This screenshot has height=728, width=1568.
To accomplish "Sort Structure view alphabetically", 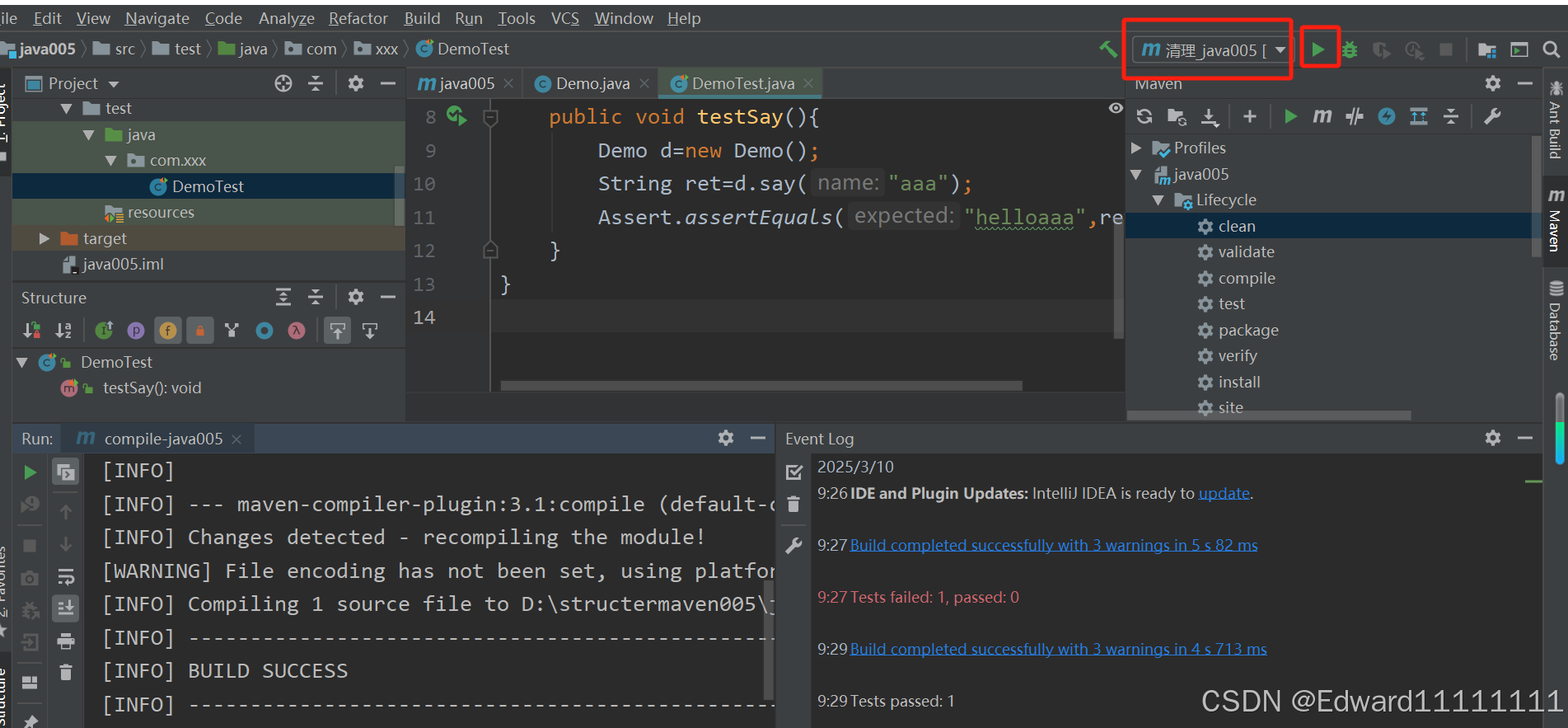I will (x=63, y=331).
